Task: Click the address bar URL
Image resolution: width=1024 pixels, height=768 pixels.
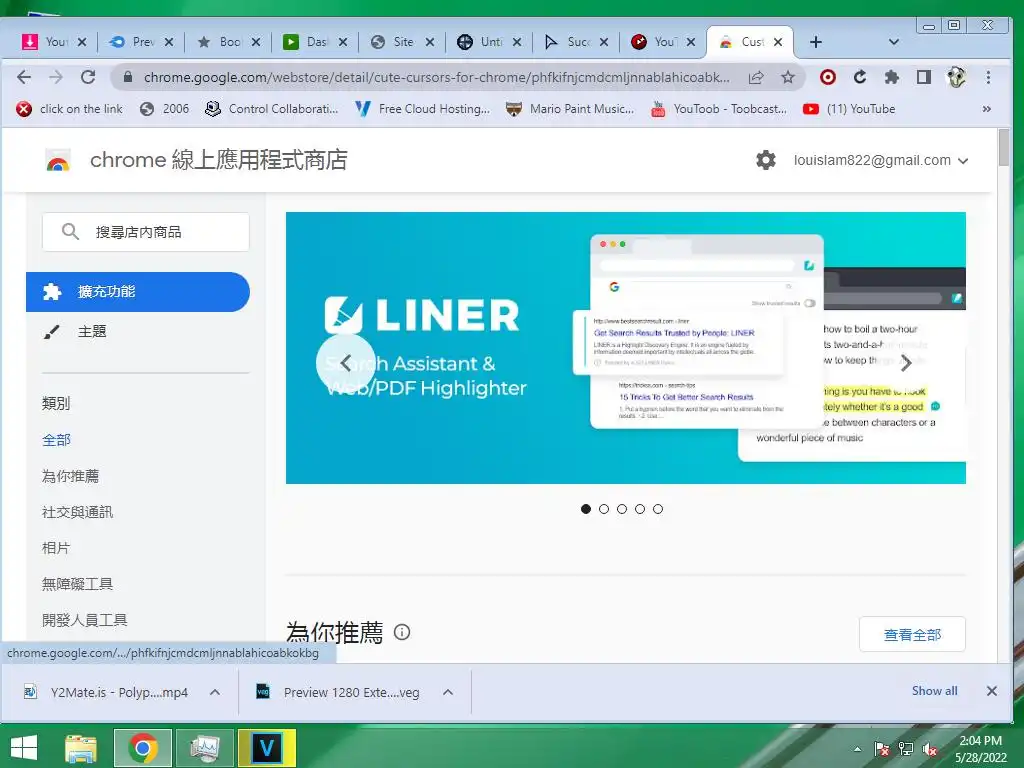Action: [436, 78]
